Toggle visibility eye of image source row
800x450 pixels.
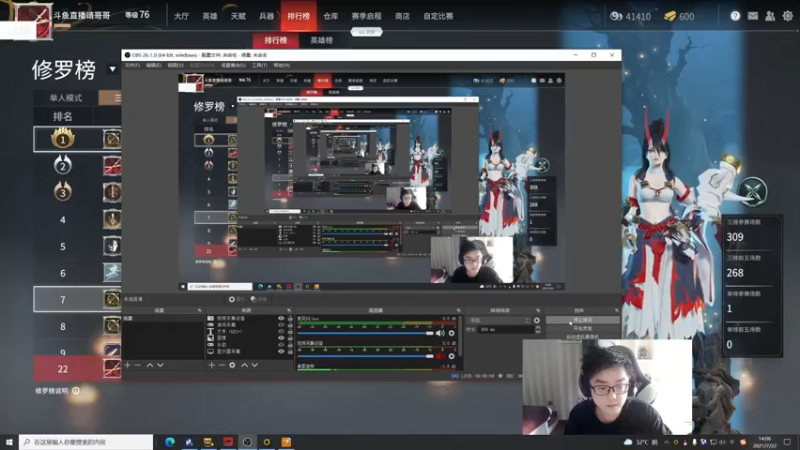281,338
